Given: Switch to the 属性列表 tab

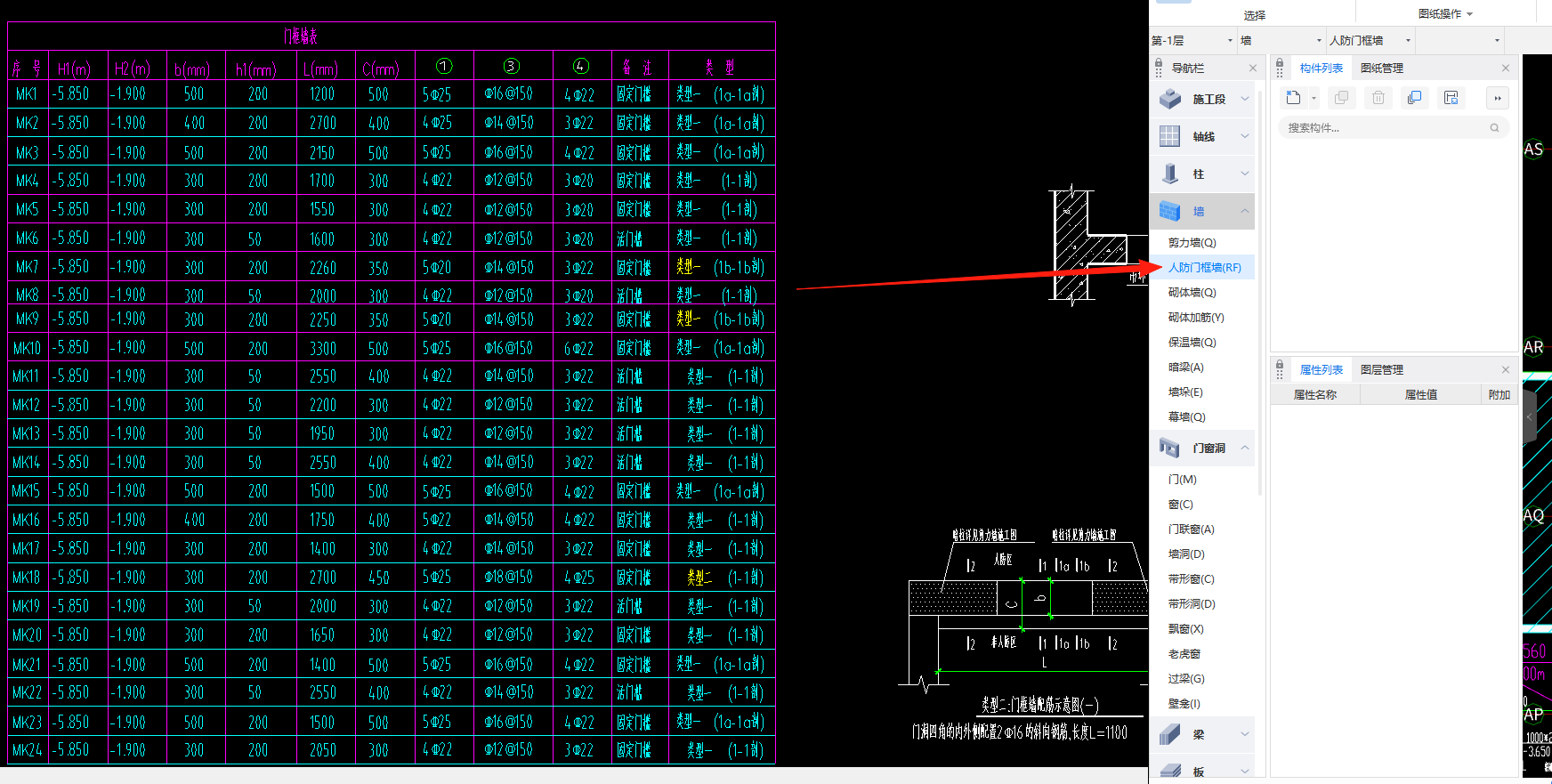Looking at the screenshot, I should 1322,369.
